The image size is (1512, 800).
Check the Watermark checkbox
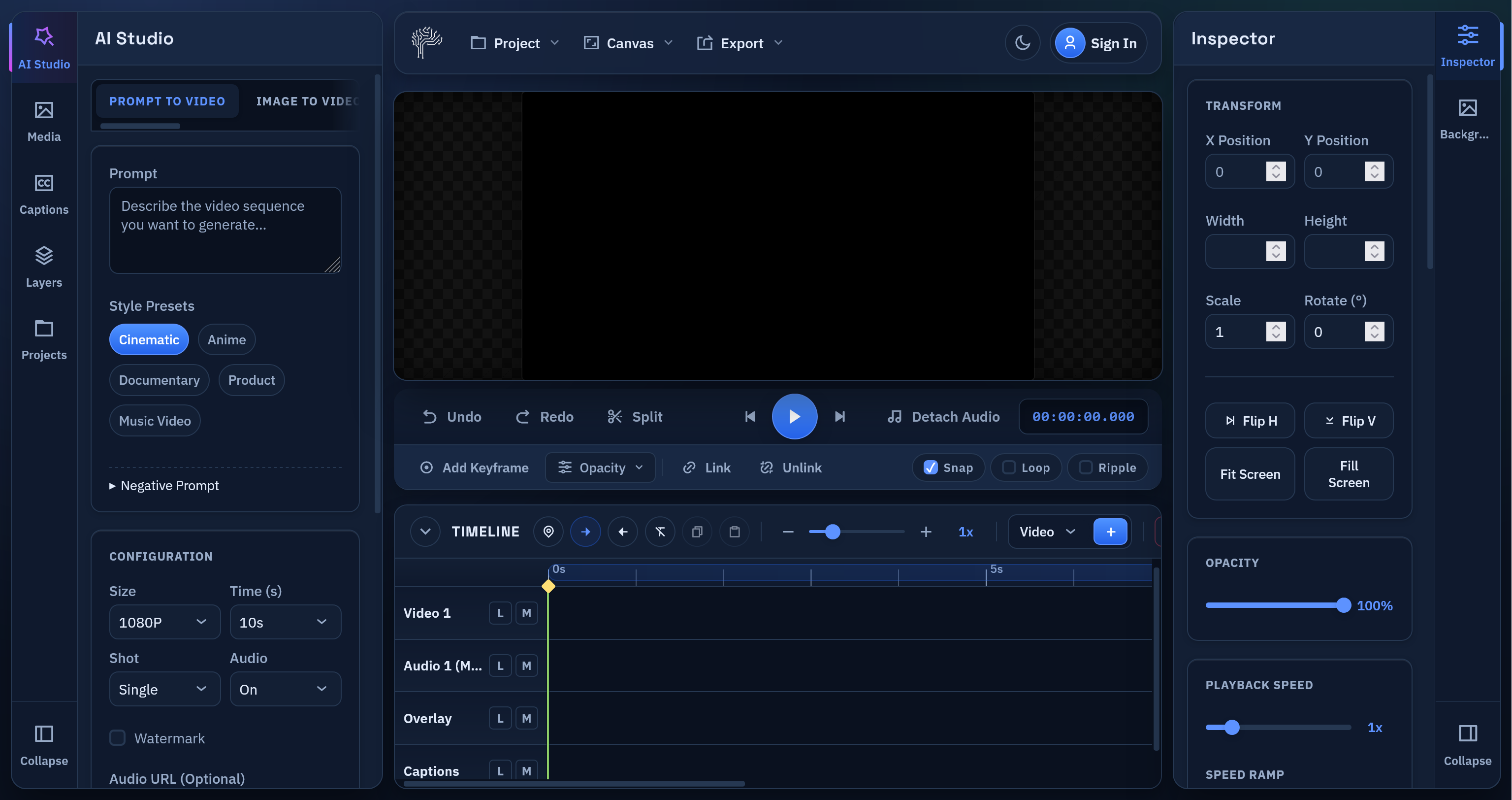click(x=117, y=738)
